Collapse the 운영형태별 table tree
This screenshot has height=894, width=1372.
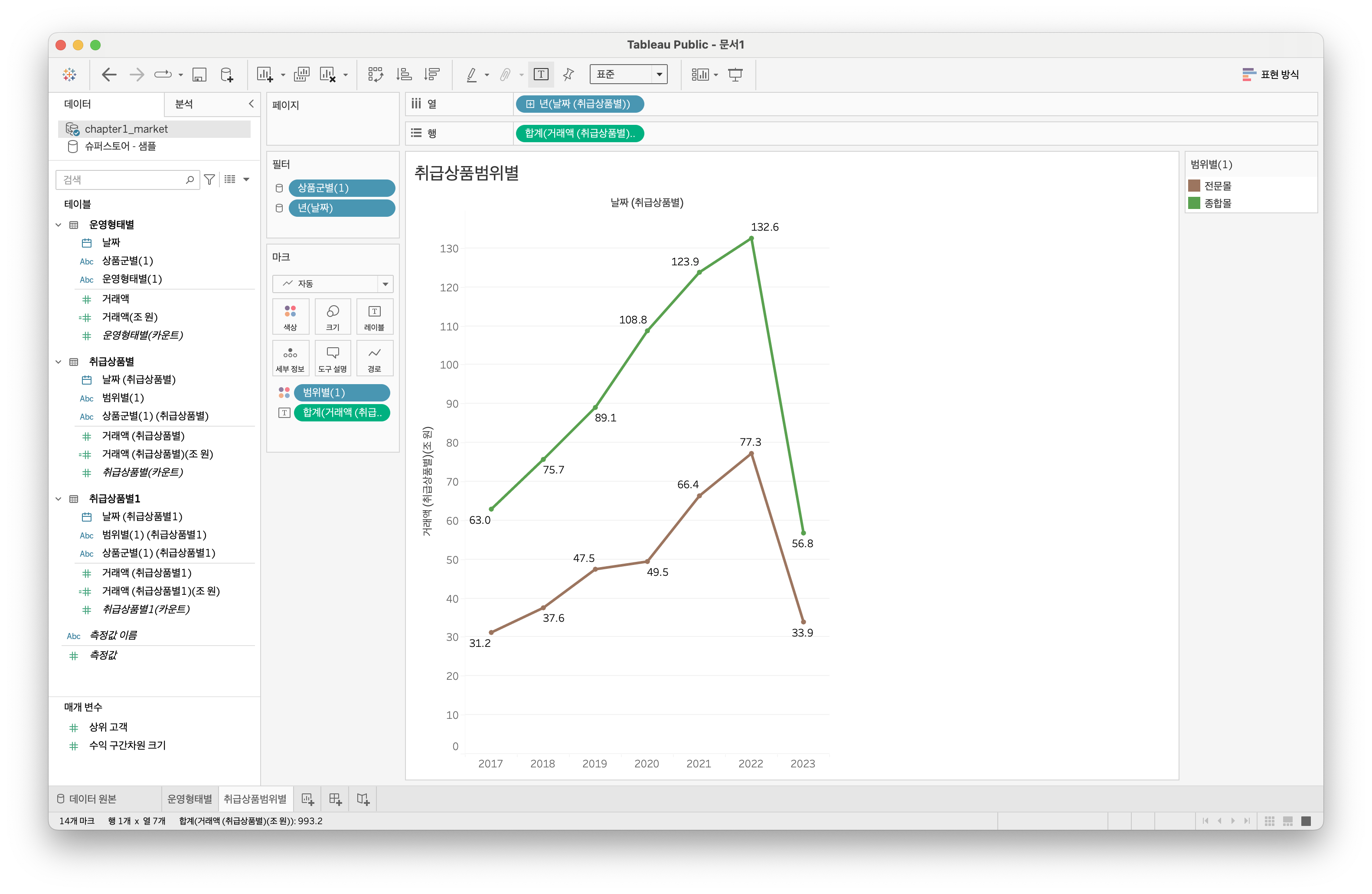coord(58,225)
